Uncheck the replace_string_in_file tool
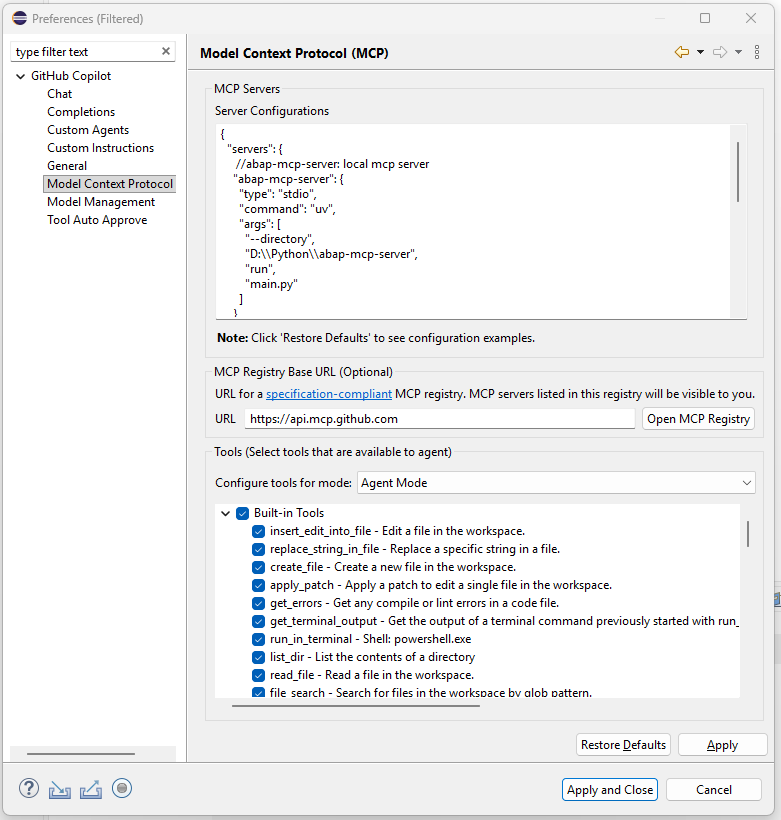This screenshot has height=820, width=781. 258,550
